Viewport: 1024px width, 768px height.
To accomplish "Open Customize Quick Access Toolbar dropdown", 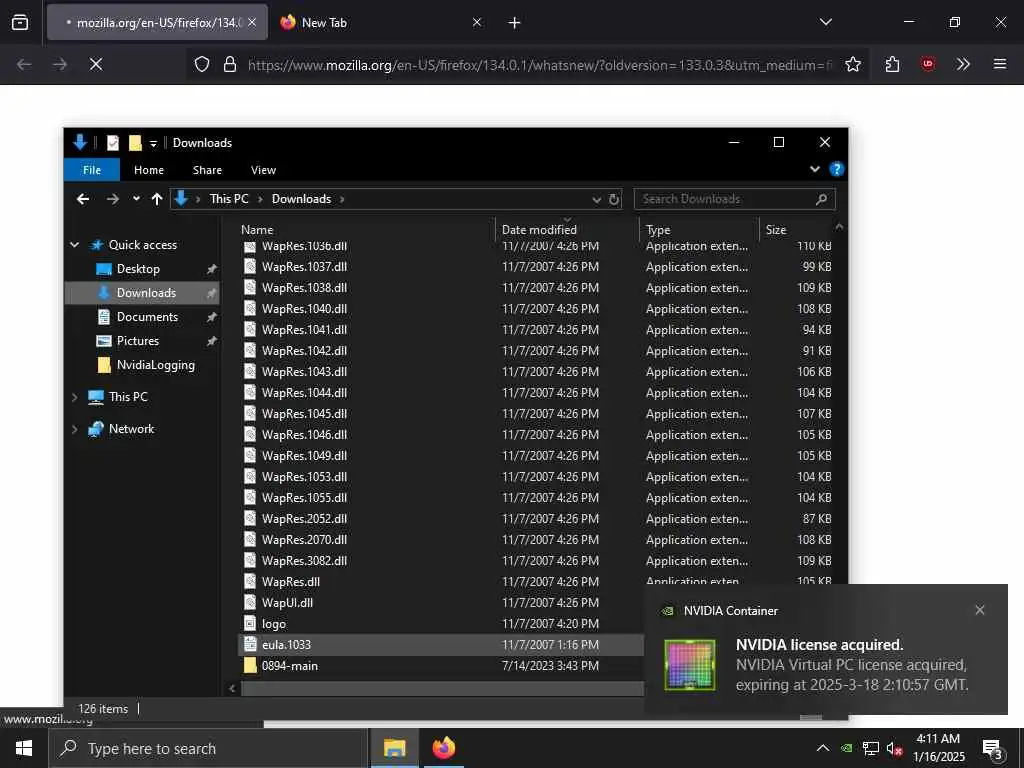I will 153,143.
